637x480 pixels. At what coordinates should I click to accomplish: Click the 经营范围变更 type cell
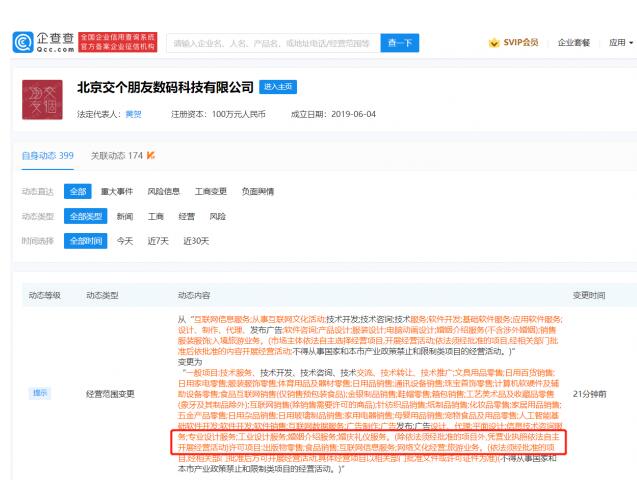pyautogui.click(x=110, y=394)
